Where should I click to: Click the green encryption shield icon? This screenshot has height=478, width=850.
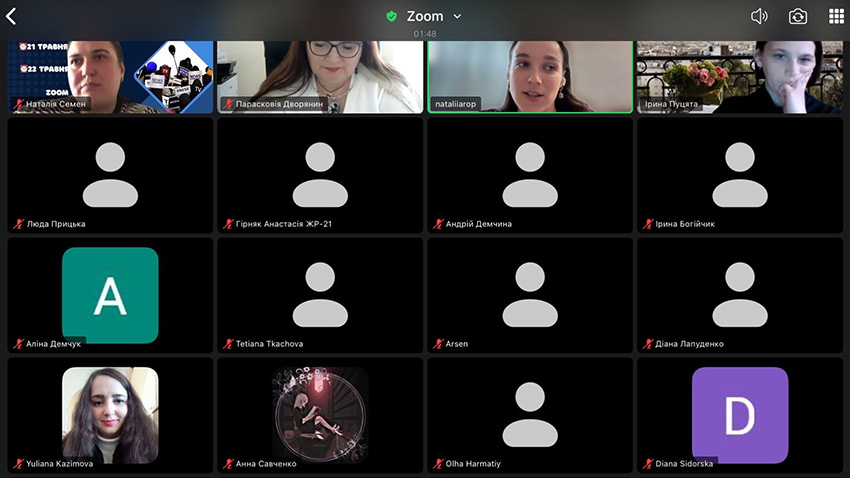point(392,16)
